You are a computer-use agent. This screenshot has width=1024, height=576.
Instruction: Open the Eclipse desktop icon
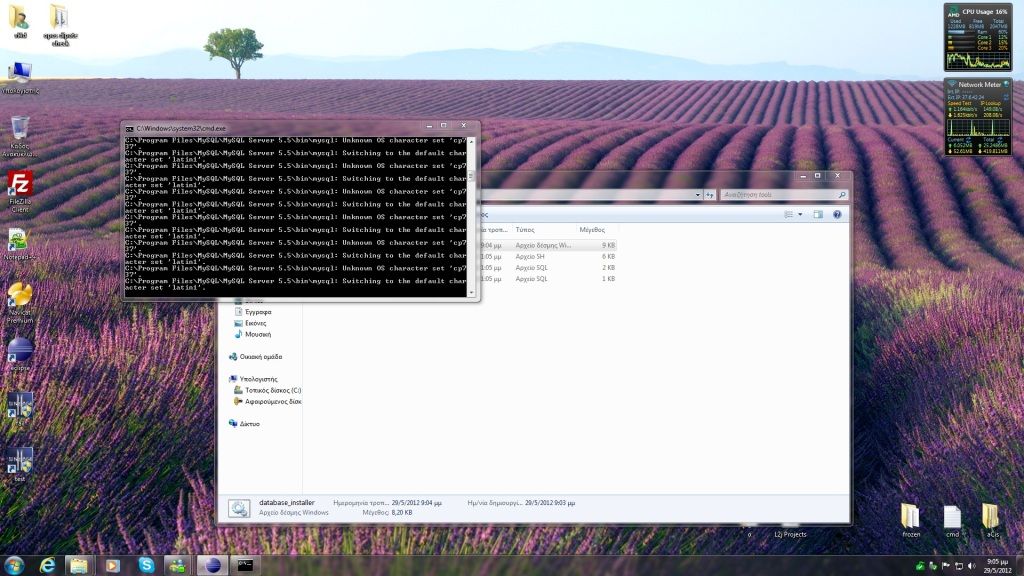[x=20, y=351]
